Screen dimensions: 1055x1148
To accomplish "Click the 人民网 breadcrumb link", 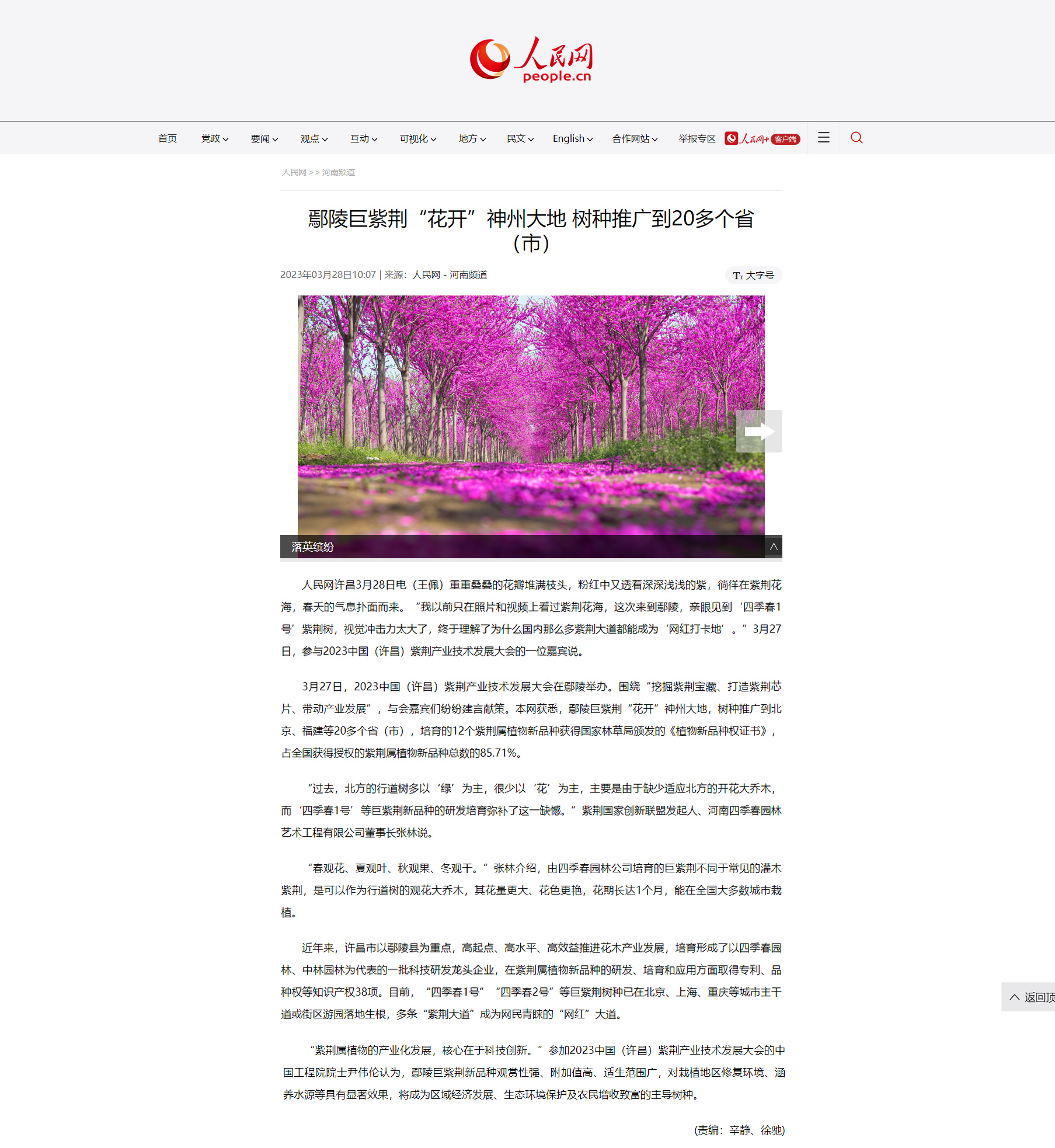I will tap(294, 172).
